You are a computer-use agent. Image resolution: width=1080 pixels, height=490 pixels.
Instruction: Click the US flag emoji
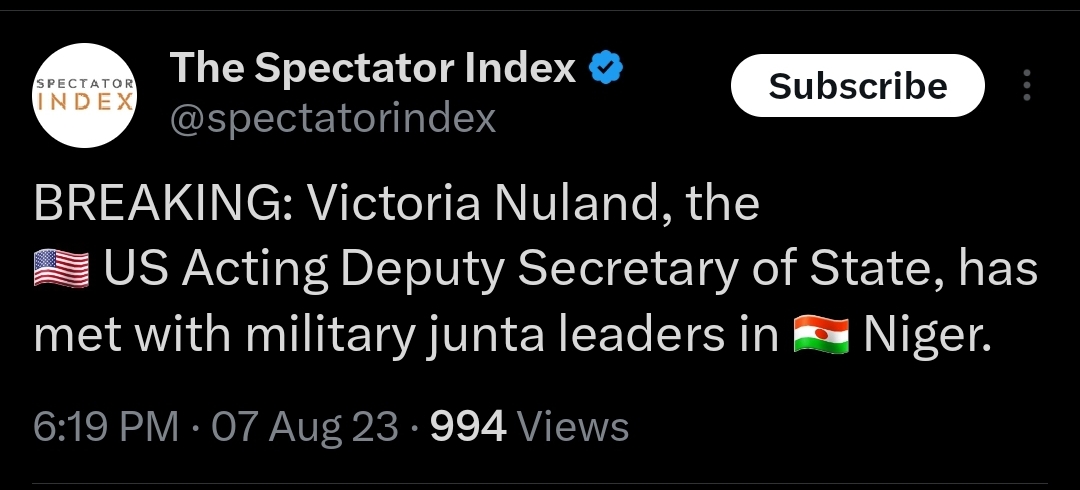coord(61,270)
